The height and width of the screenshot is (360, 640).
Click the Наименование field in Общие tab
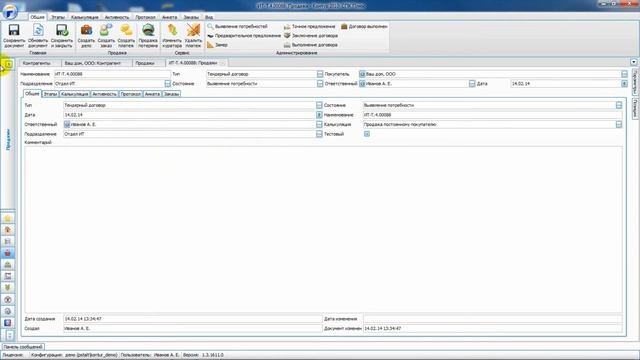(493, 115)
